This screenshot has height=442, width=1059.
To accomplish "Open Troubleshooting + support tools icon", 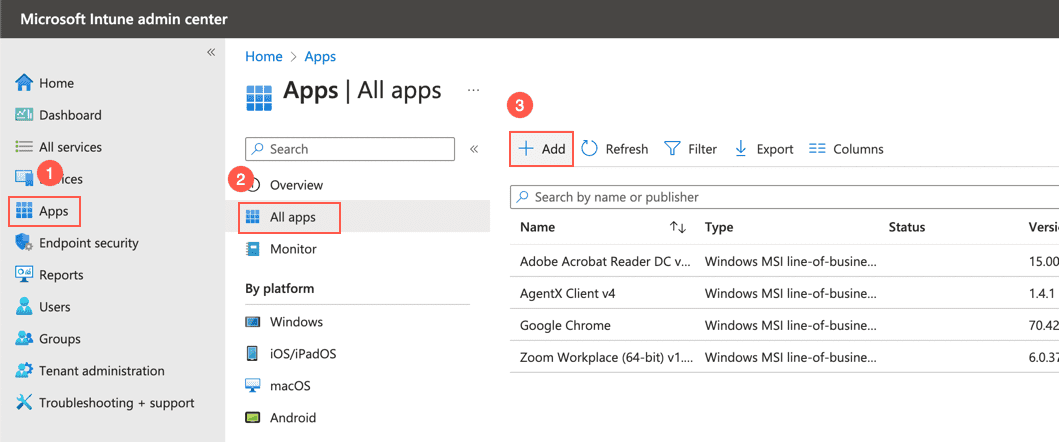I will [24, 403].
